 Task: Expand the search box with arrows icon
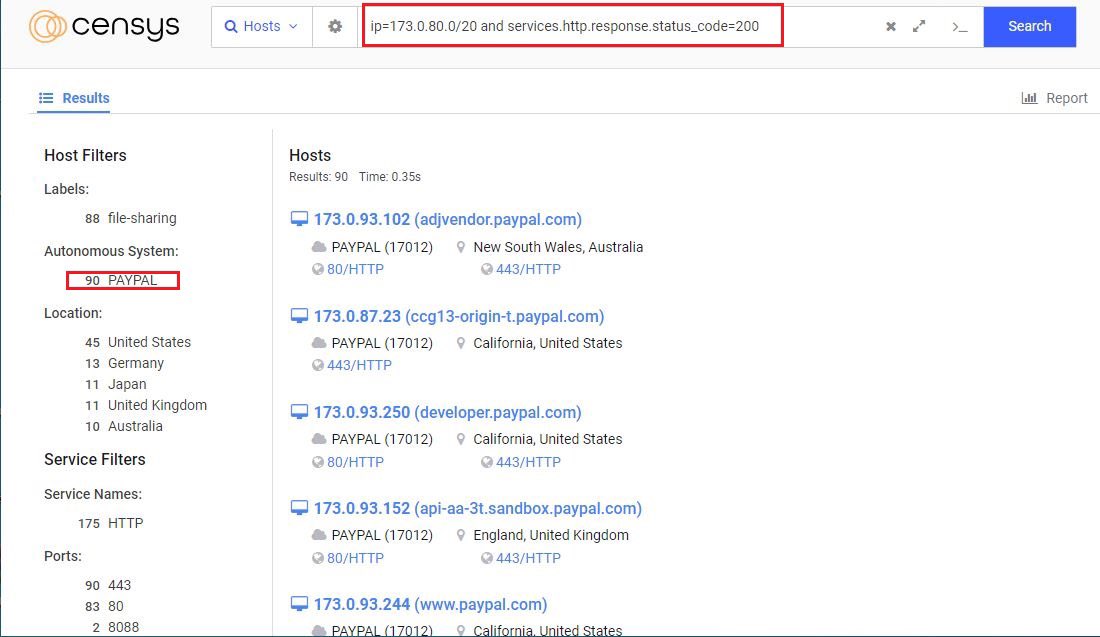point(919,27)
